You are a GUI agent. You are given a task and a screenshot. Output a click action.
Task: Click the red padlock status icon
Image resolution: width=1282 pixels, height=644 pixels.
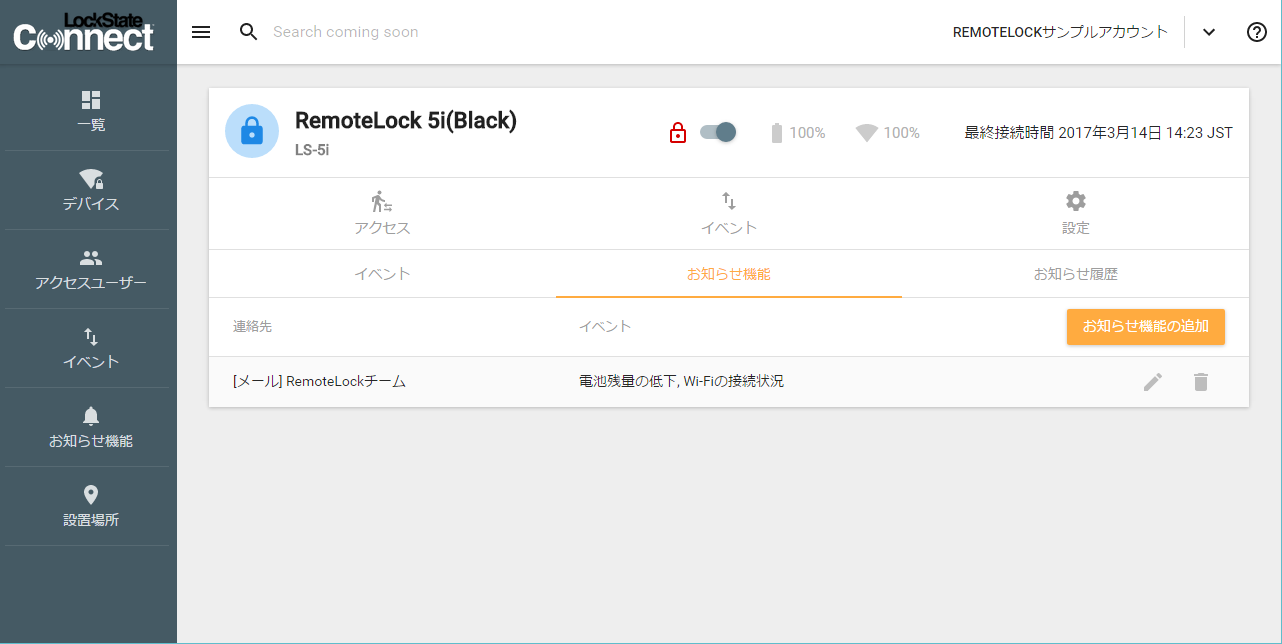[x=678, y=132]
